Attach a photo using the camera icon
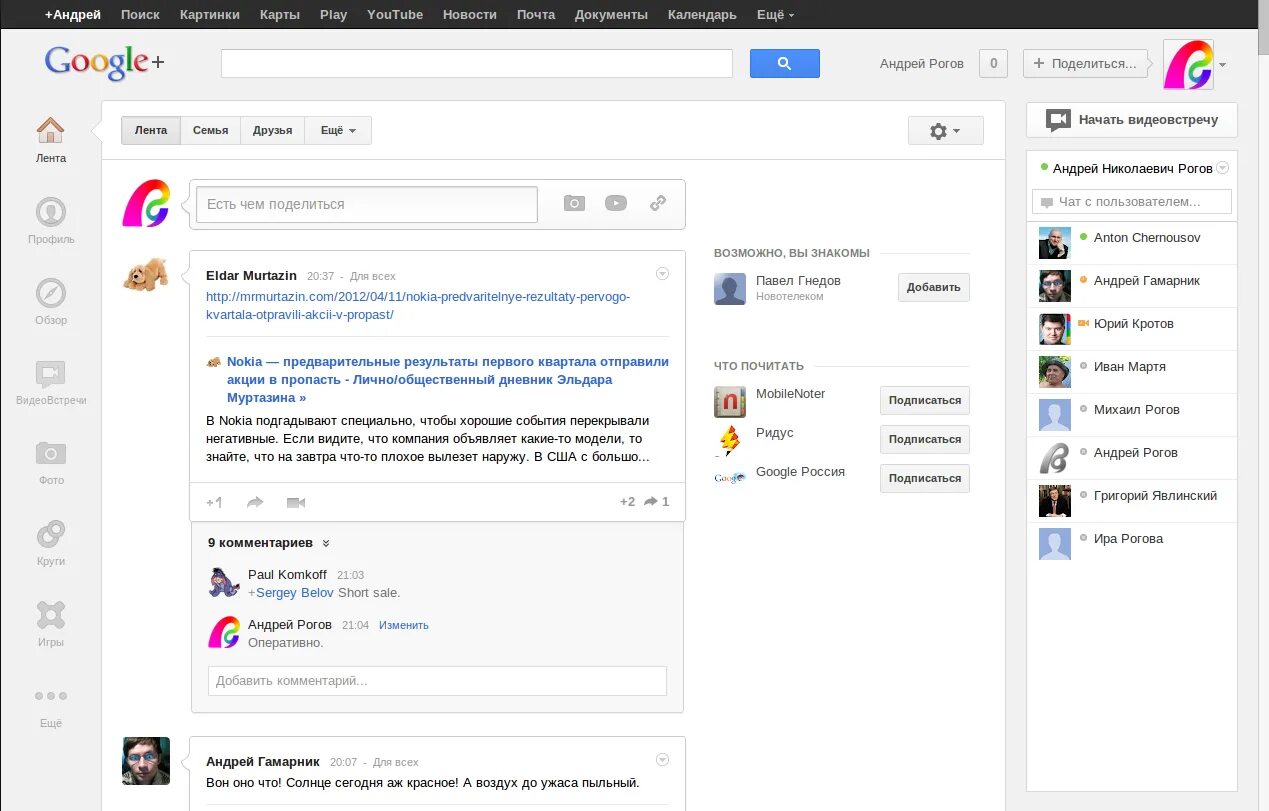 pos(574,203)
